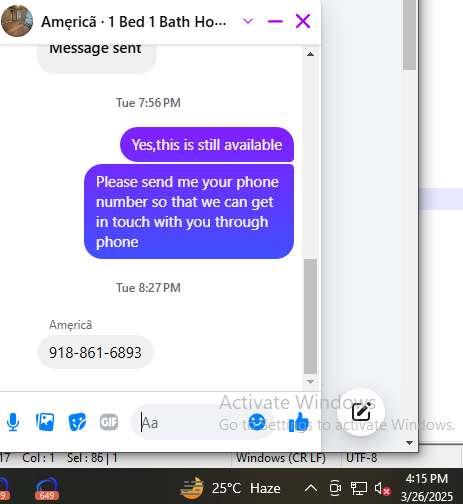The height and width of the screenshot is (504, 463).
Task: Click the chat scrollbar thumb
Action: 310,316
